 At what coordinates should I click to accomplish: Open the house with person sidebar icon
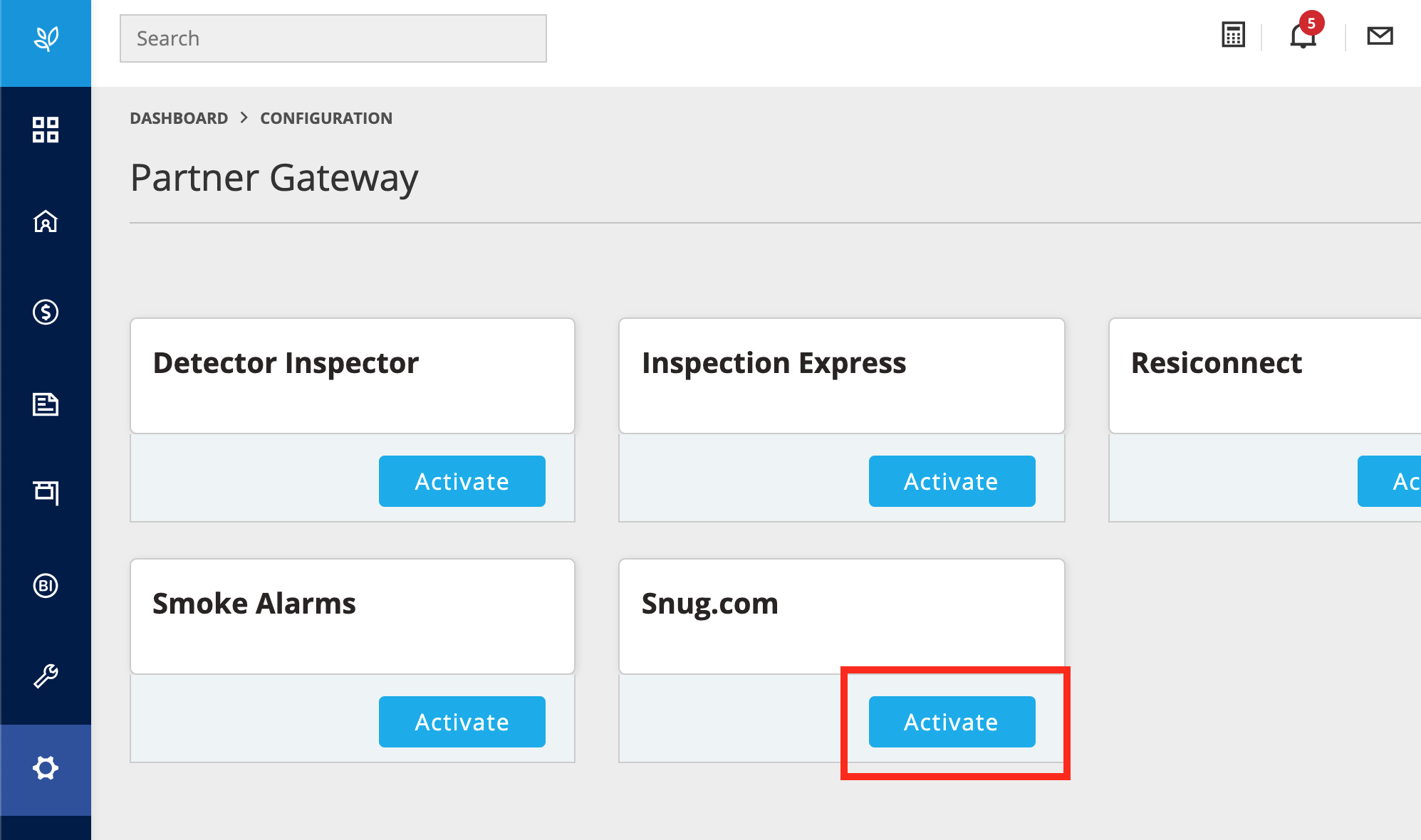click(x=46, y=221)
